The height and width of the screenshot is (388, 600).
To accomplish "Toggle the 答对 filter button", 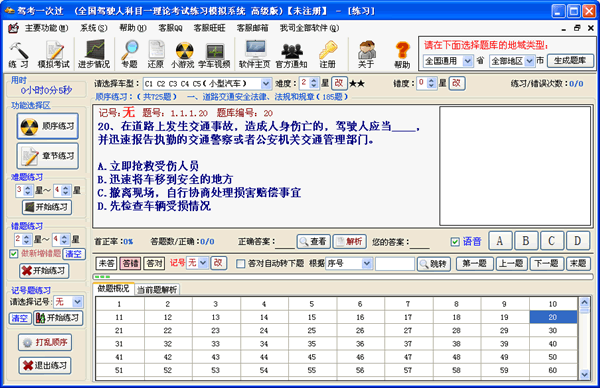I will pyautogui.click(x=154, y=263).
